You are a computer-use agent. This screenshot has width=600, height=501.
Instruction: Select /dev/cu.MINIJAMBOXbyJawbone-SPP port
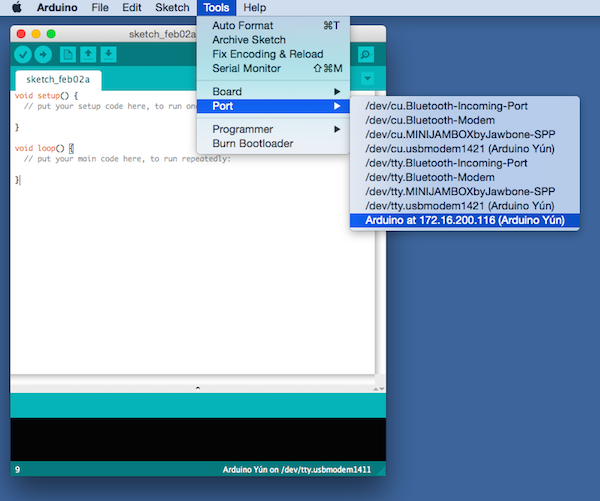[x=465, y=134]
